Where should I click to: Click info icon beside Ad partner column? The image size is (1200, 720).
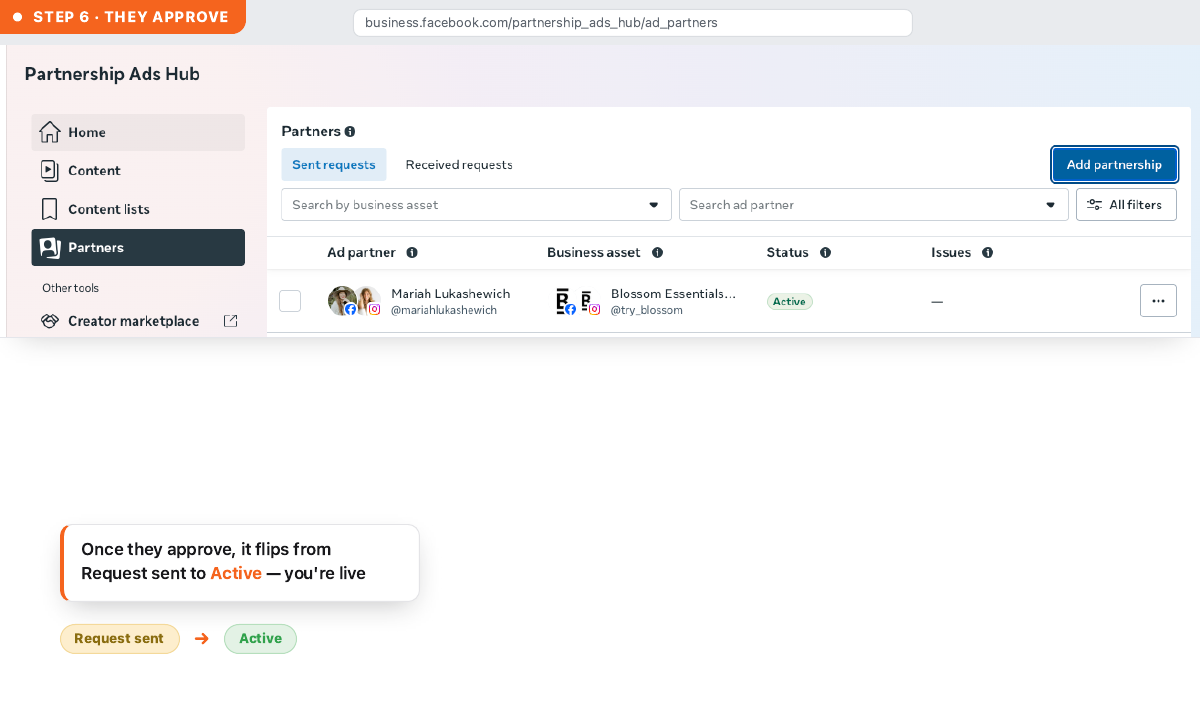[412, 253]
